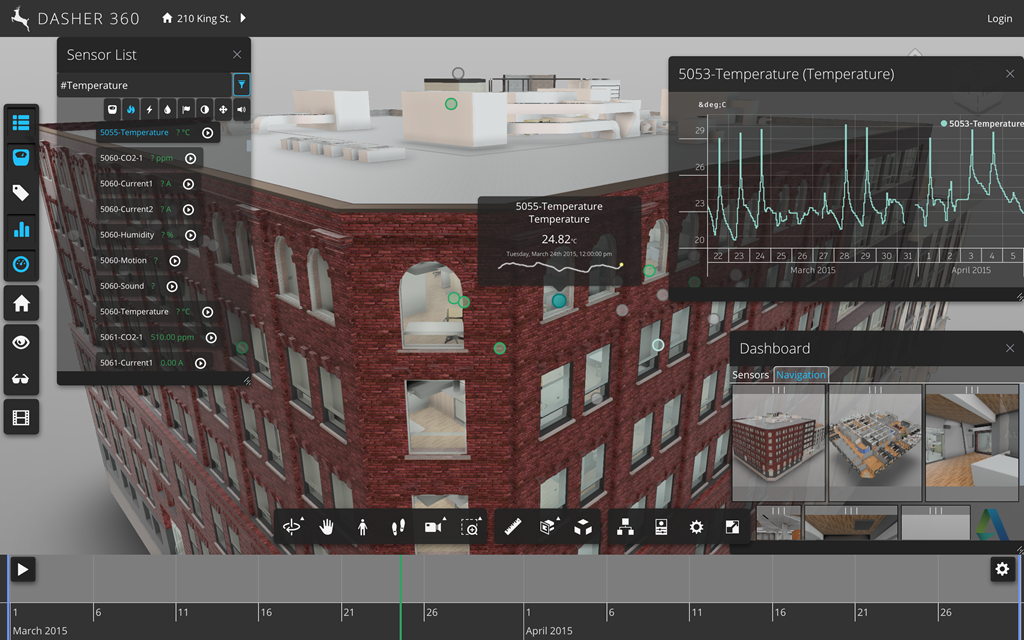Screen dimensions: 1024x640
Task: Toggle the sound sensor type filter
Action: click(x=241, y=109)
